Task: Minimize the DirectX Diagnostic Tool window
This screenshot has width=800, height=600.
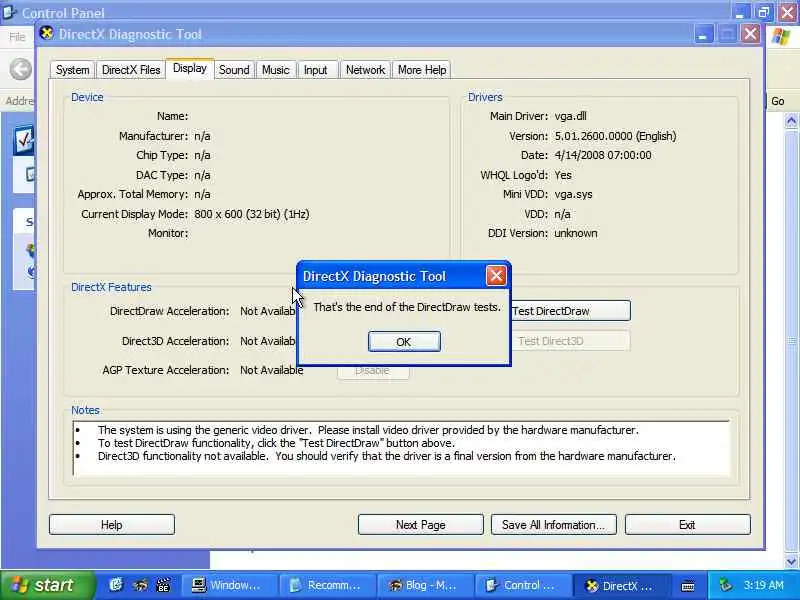Action: coord(704,35)
